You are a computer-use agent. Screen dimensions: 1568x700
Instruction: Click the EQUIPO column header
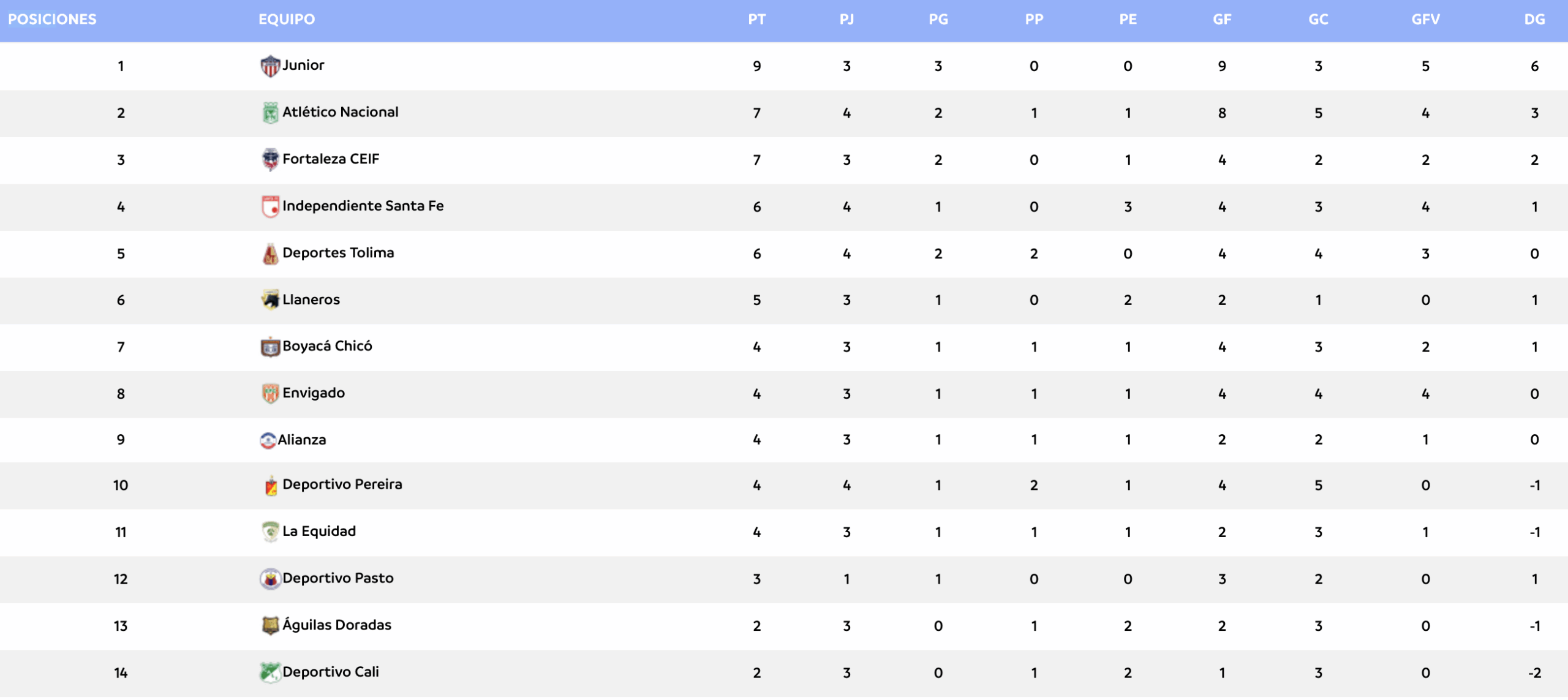pos(287,20)
